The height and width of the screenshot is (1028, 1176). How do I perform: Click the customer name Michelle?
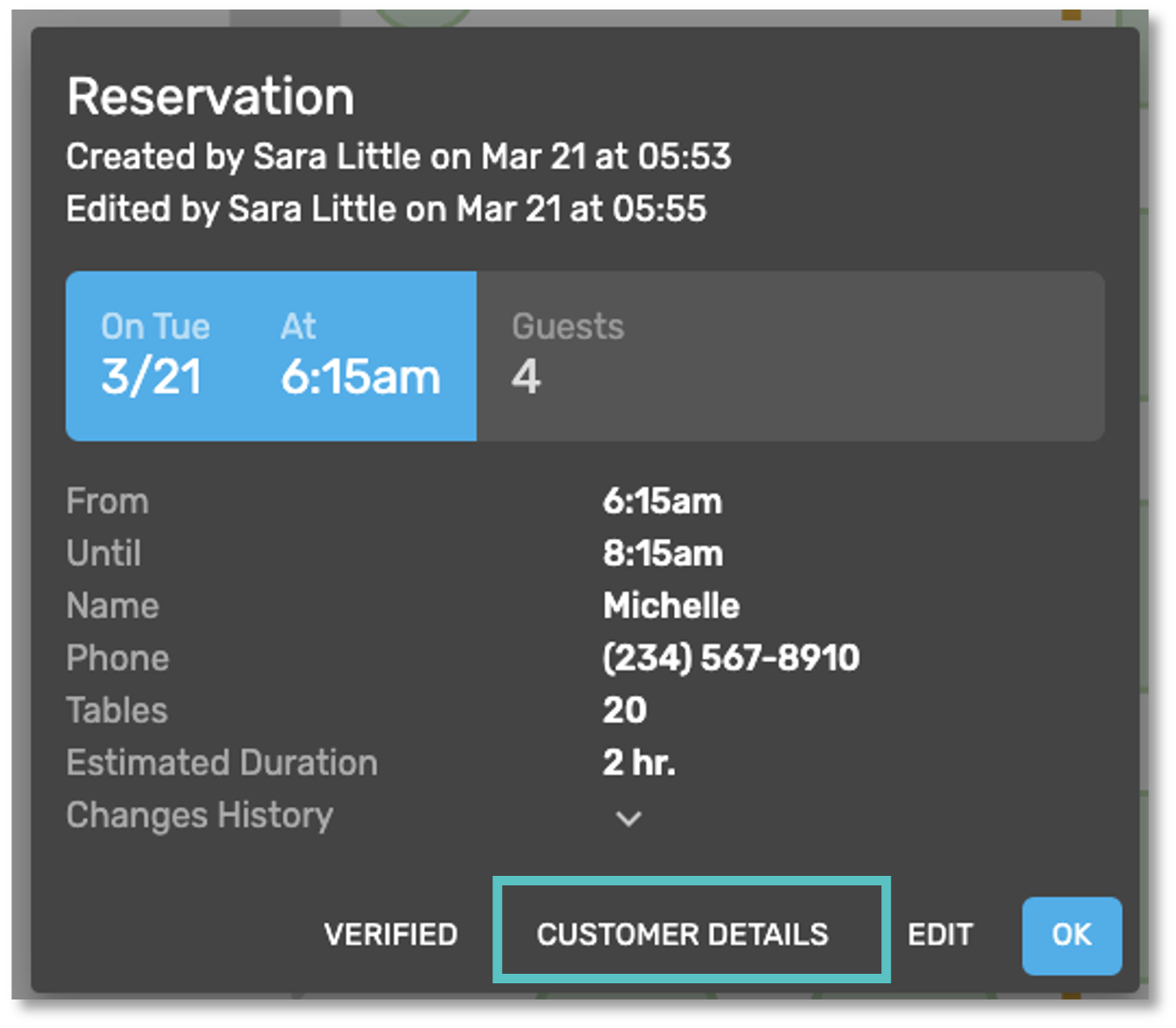(x=671, y=606)
